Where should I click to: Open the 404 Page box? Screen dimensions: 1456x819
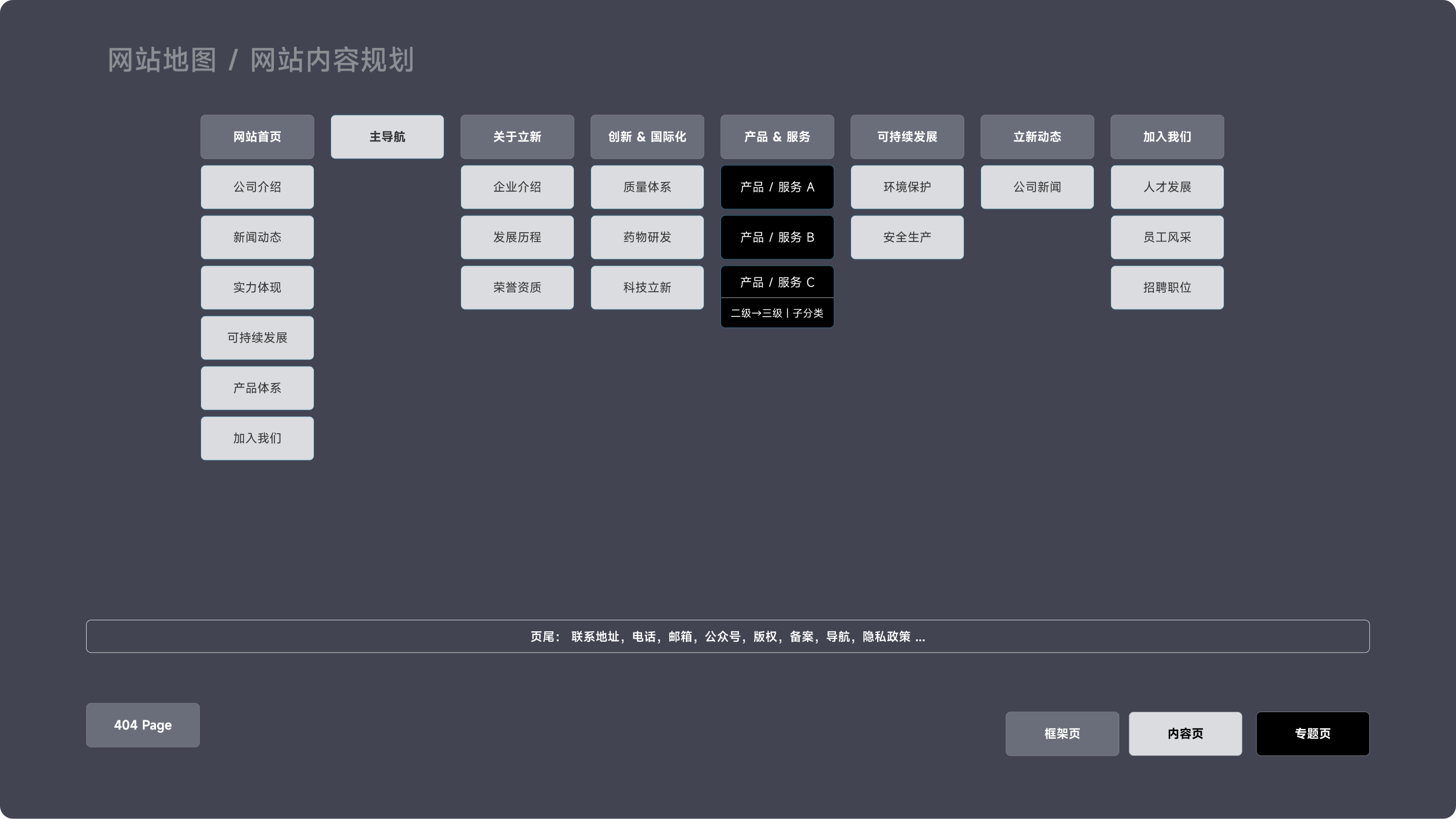(x=143, y=725)
